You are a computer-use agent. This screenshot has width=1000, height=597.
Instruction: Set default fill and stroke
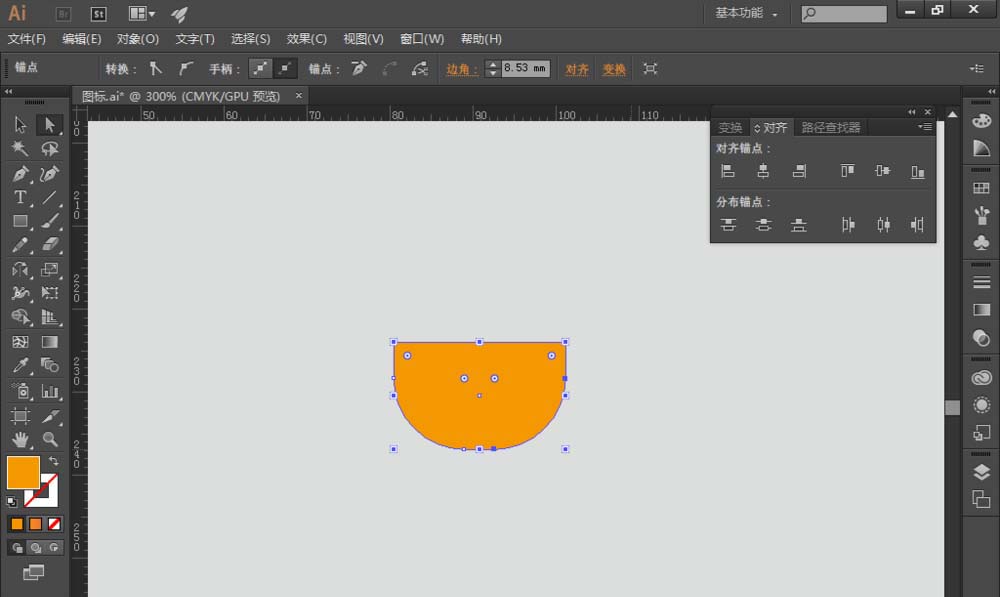point(11,501)
